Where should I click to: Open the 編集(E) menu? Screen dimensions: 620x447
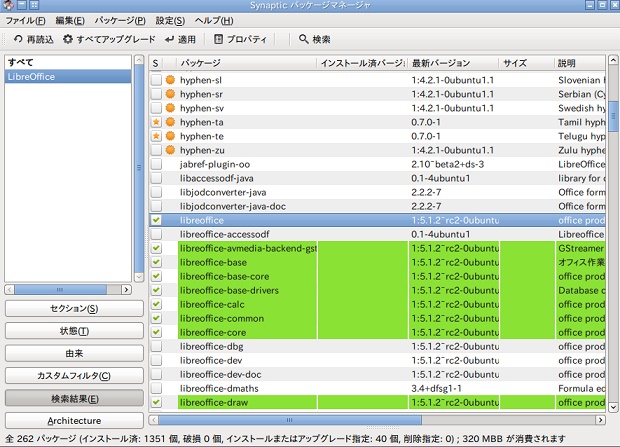(70, 21)
